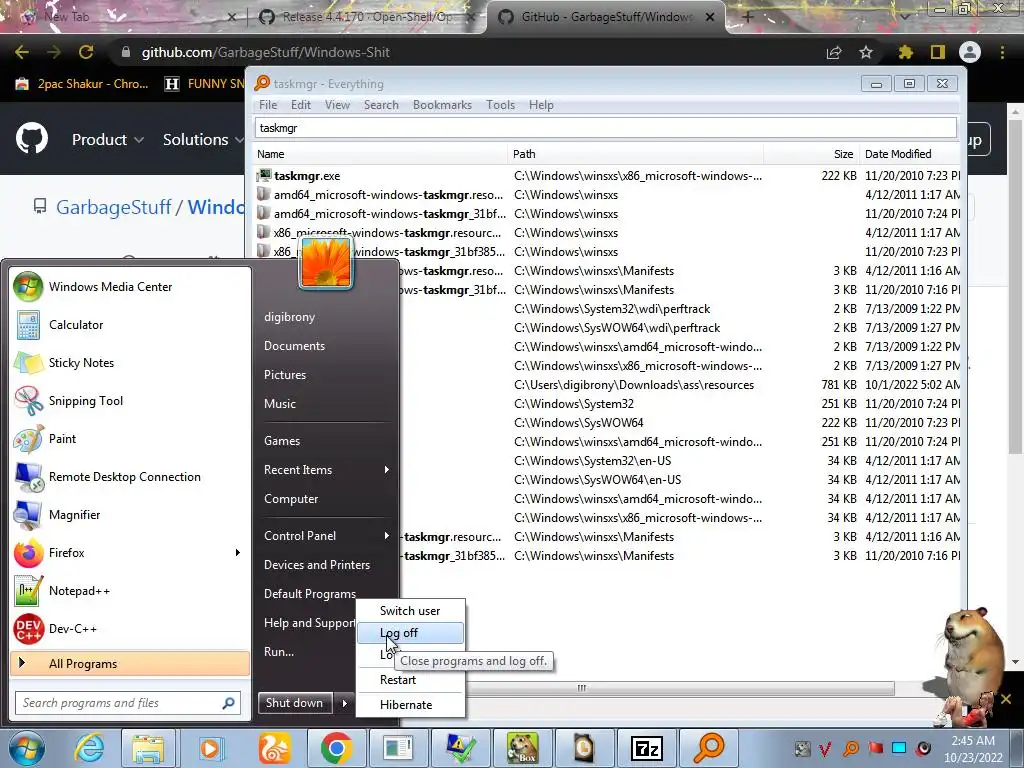Open Computer from Start menu
The image size is (1024, 768).
[x=291, y=499]
